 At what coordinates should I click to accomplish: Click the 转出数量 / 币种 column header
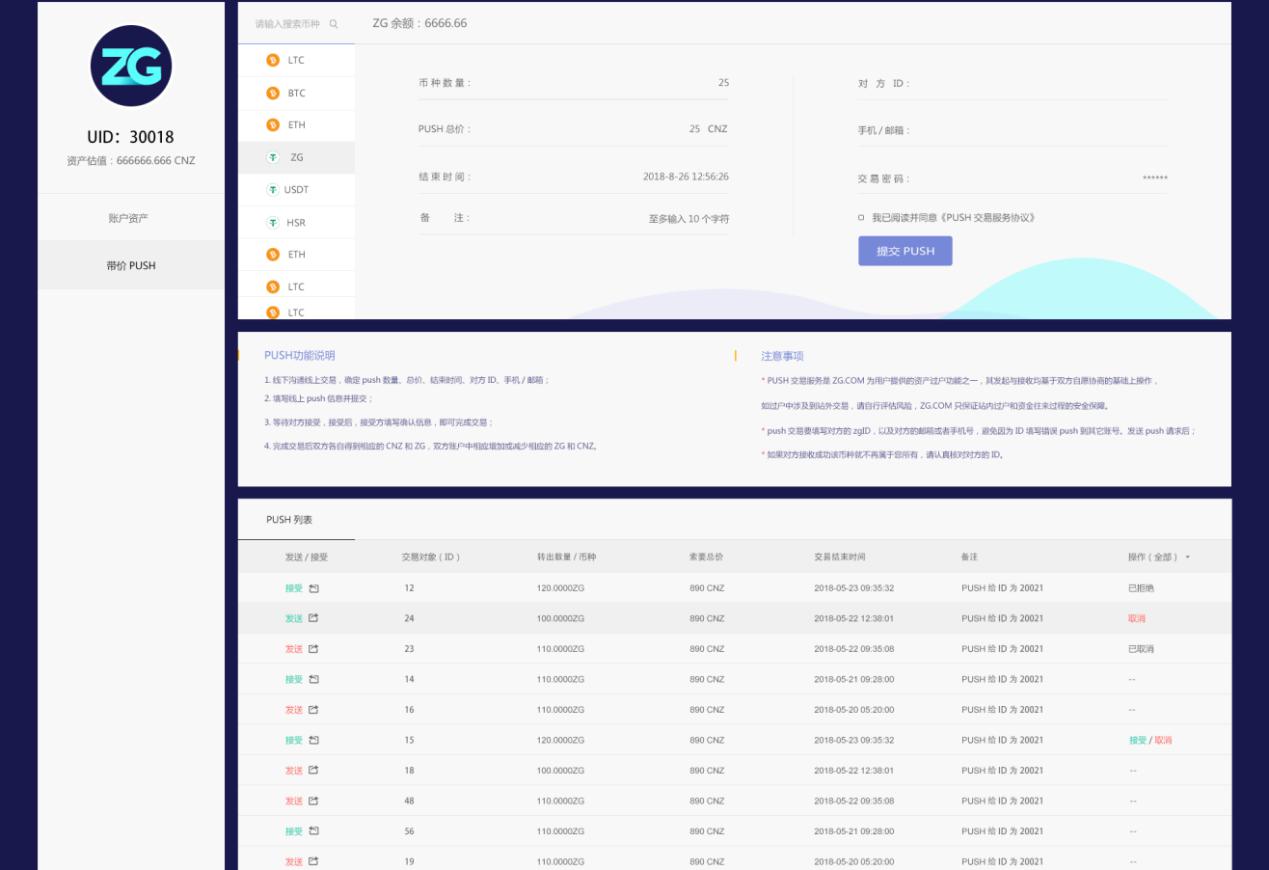click(x=566, y=557)
